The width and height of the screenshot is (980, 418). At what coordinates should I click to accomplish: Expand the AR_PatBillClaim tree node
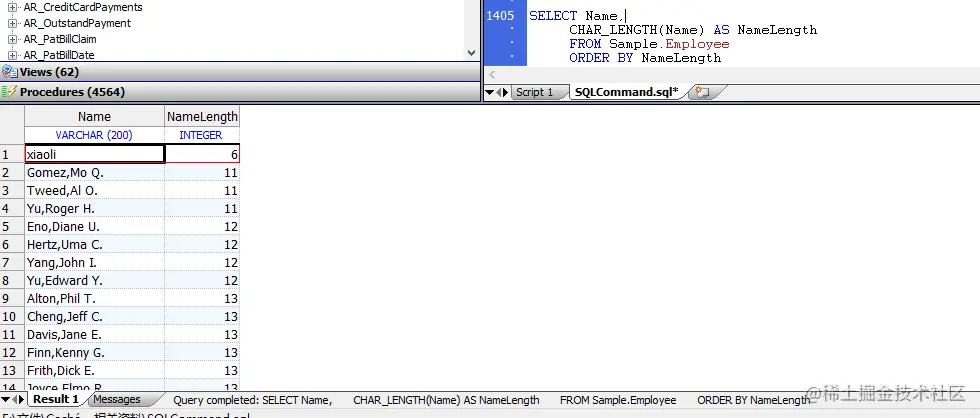[12, 39]
